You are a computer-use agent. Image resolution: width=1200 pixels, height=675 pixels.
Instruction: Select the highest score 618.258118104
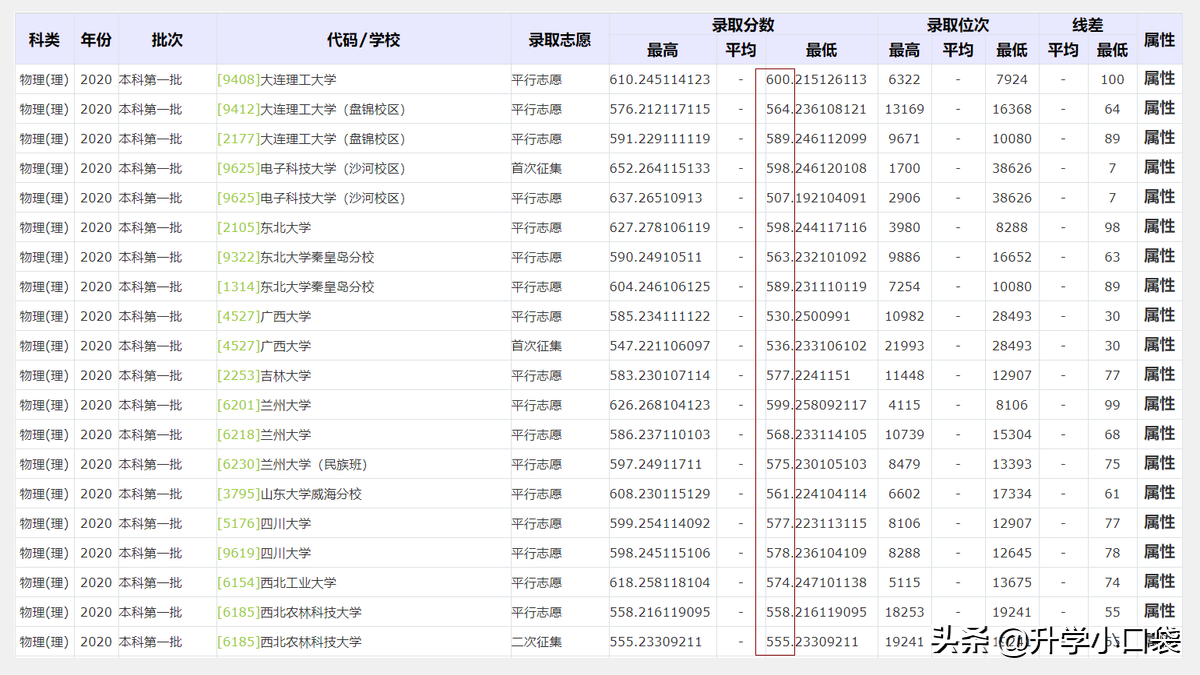(x=660, y=583)
